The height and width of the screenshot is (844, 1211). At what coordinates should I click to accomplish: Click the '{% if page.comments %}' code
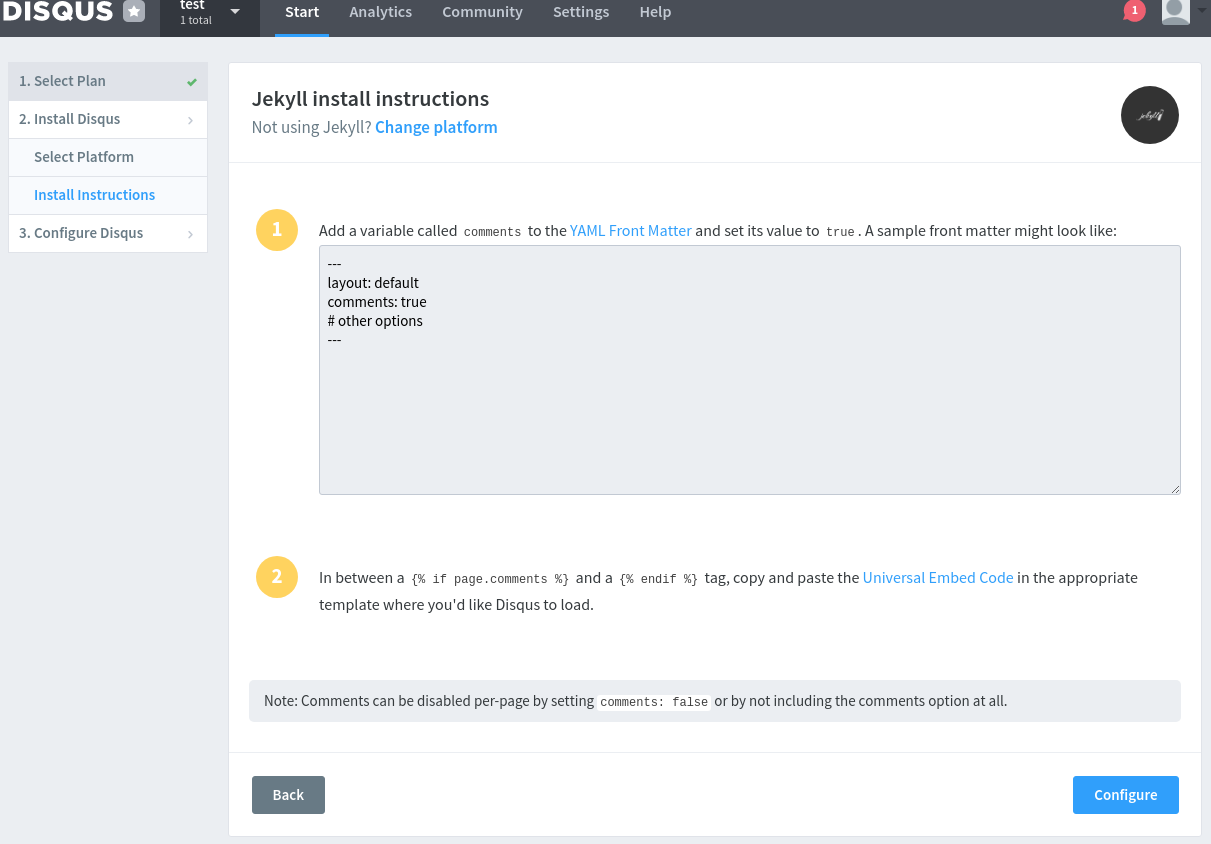[x=490, y=579]
